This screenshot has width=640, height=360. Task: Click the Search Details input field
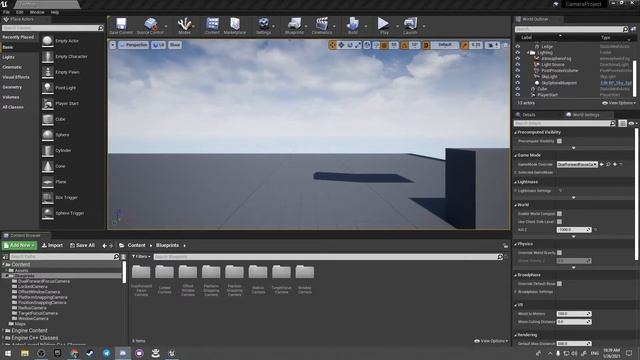(564, 123)
